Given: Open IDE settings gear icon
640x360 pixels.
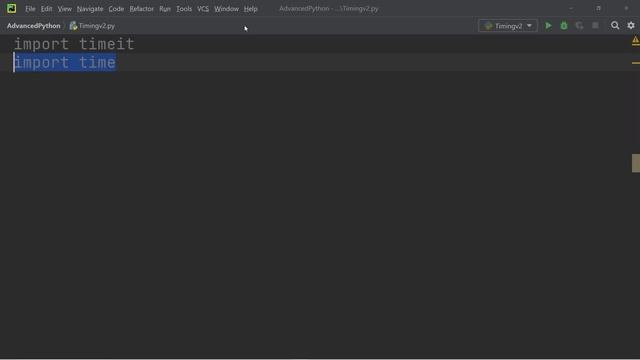Looking at the screenshot, I should [x=631, y=26].
